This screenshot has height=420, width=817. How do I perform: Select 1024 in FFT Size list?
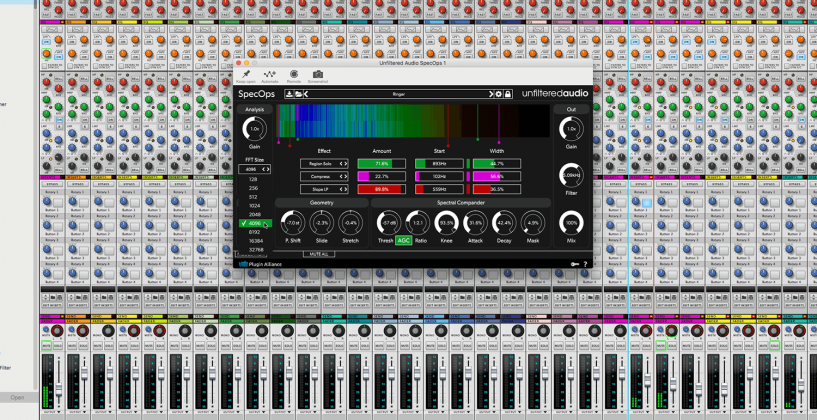(x=254, y=205)
